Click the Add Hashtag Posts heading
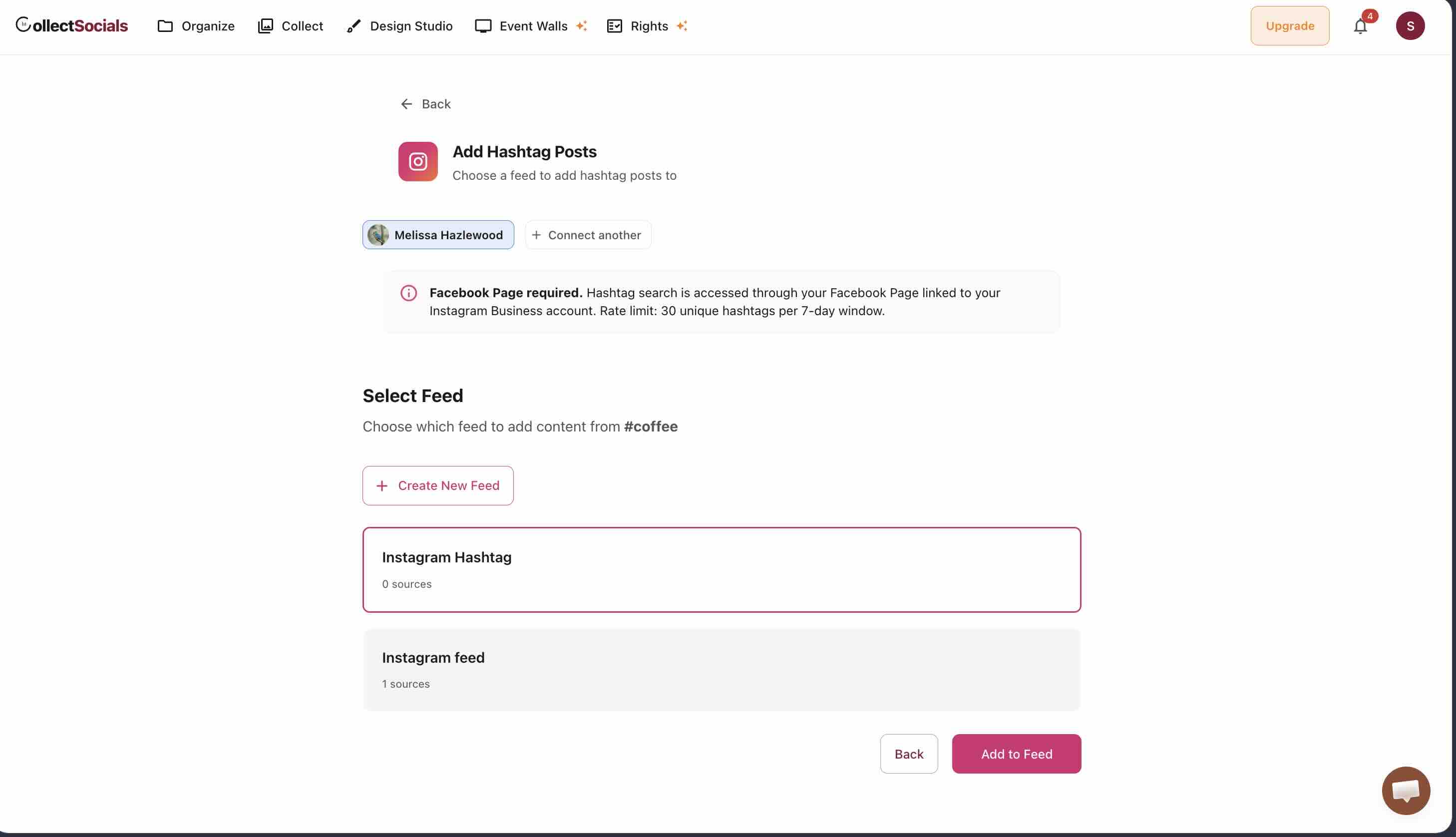 tap(524, 152)
